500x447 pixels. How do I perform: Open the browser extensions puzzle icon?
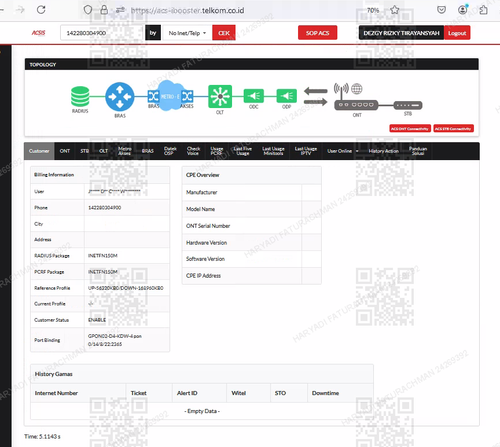click(x=483, y=10)
